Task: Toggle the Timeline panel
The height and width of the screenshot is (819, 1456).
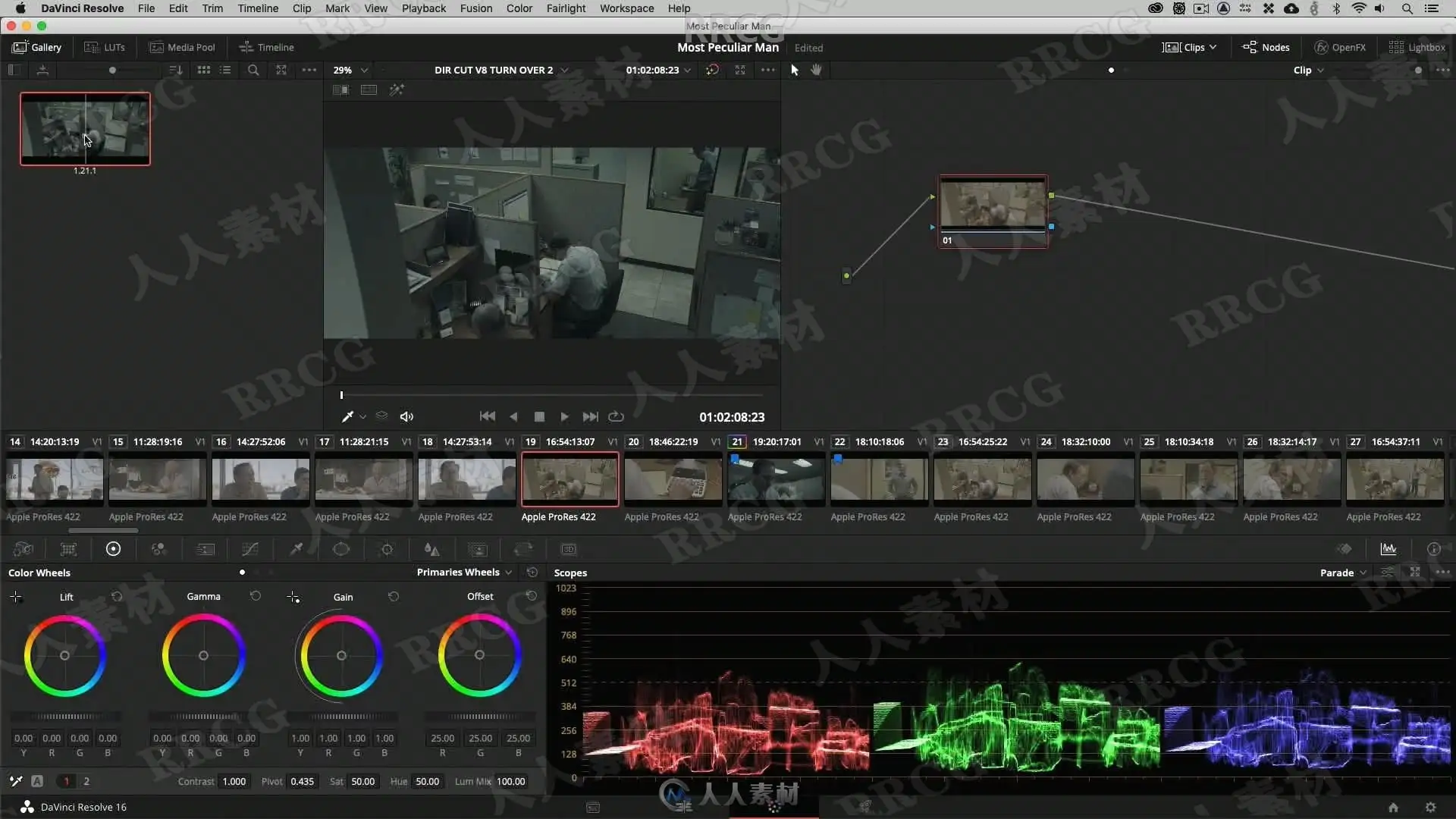Action: click(266, 47)
